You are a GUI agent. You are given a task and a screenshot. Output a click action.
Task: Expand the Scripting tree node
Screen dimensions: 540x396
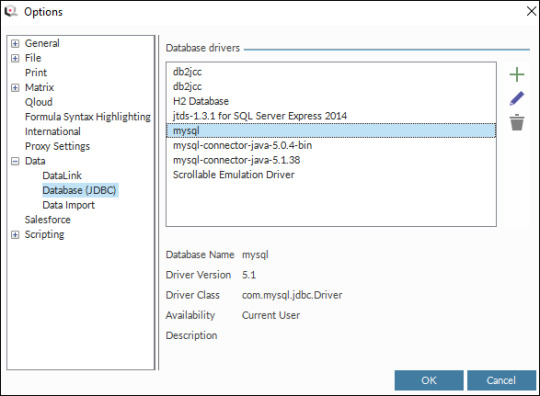(15, 235)
